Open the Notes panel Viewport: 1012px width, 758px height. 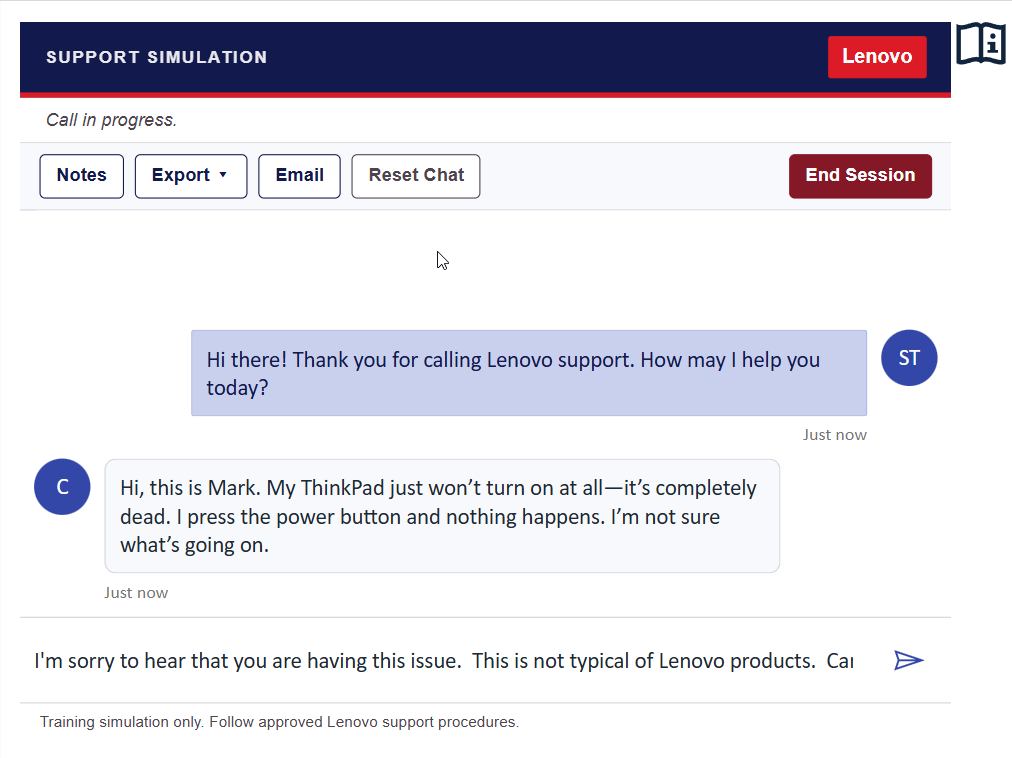tap(81, 176)
